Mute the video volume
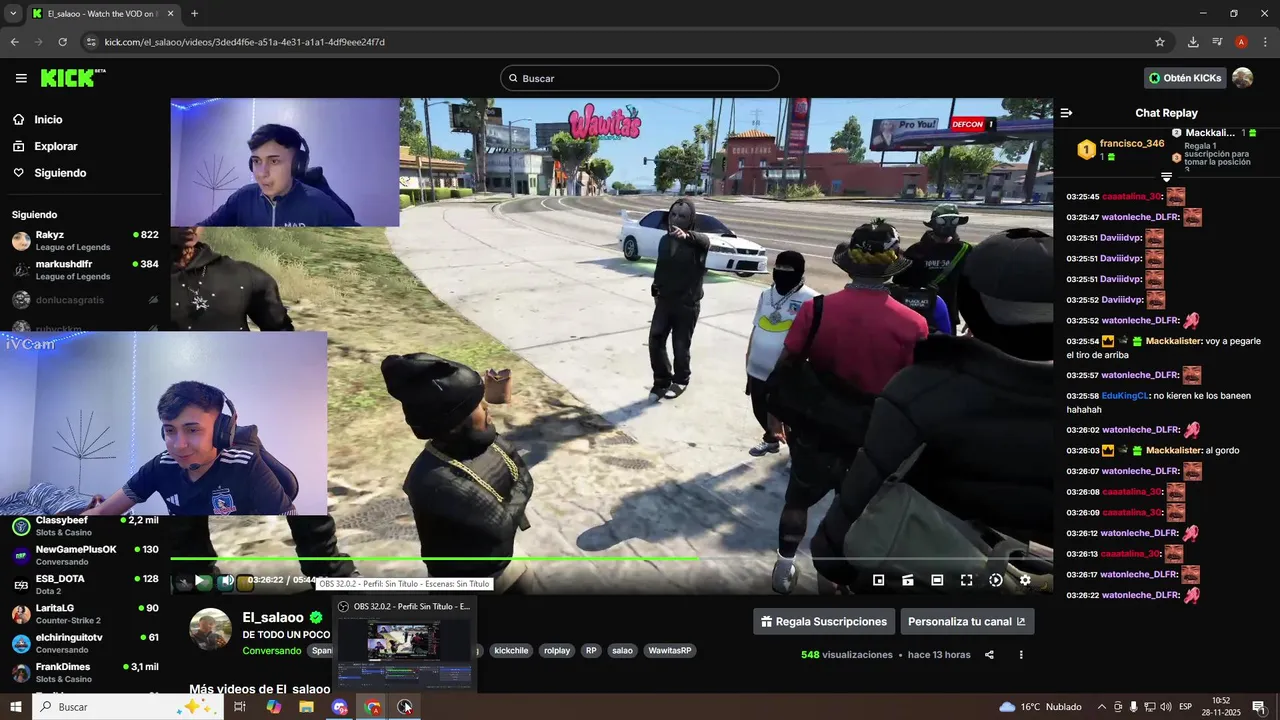 click(227, 580)
